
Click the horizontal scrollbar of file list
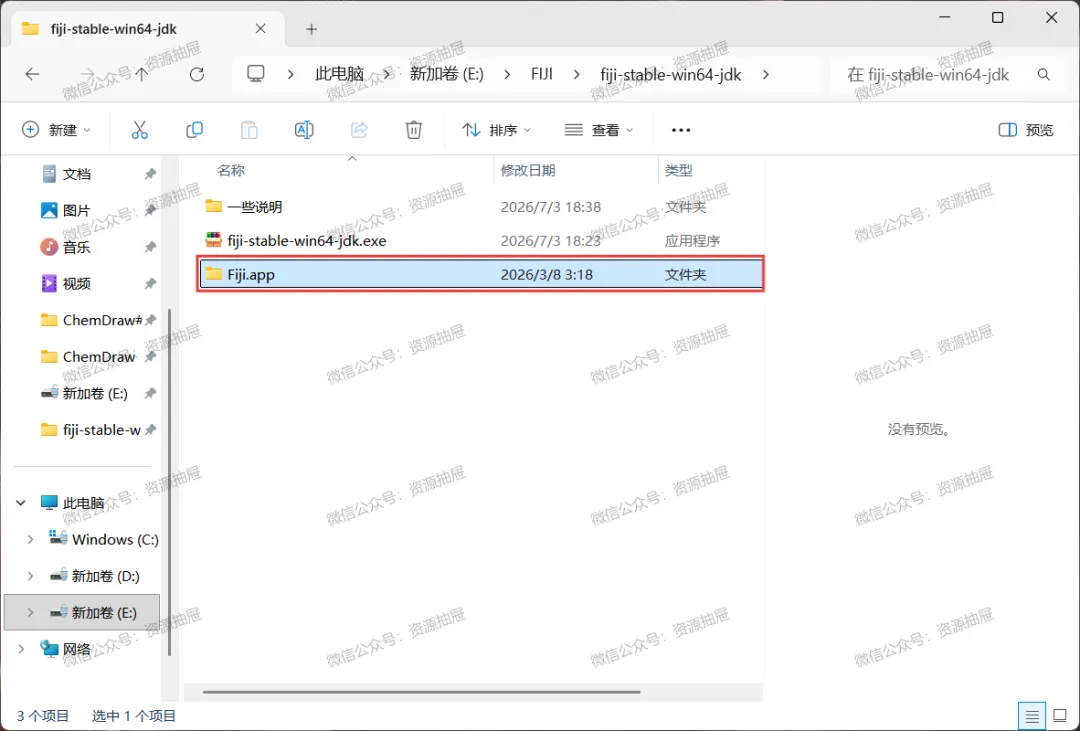tap(421, 692)
